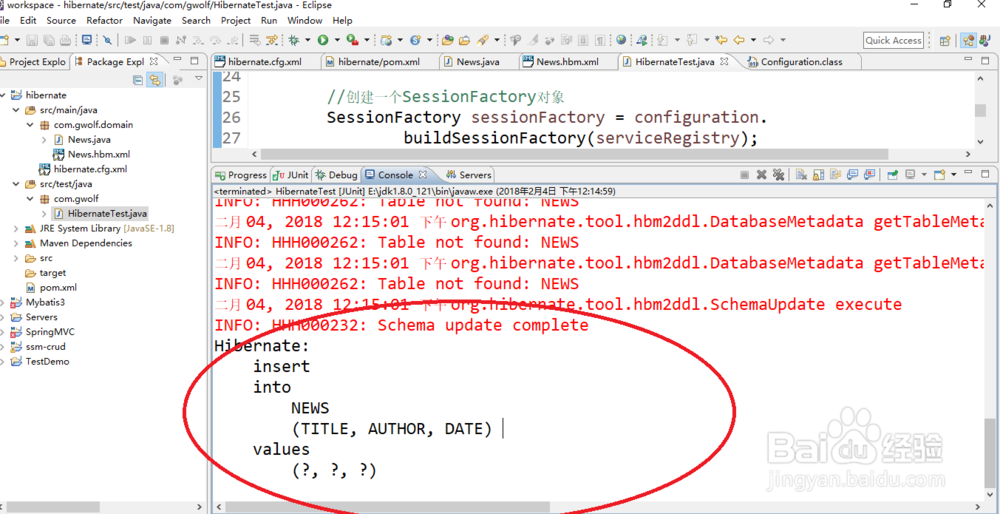Maximize the editor area panel
1000x514 pixels.
(985, 61)
